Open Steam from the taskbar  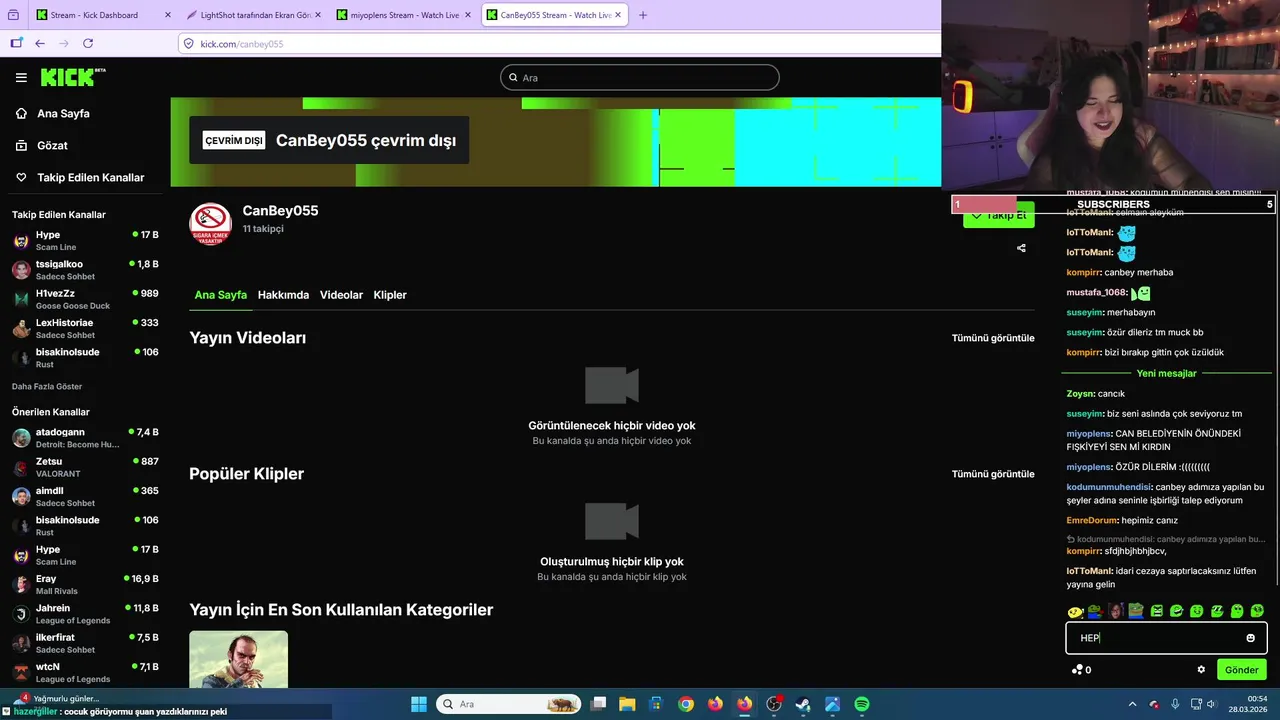(803, 704)
